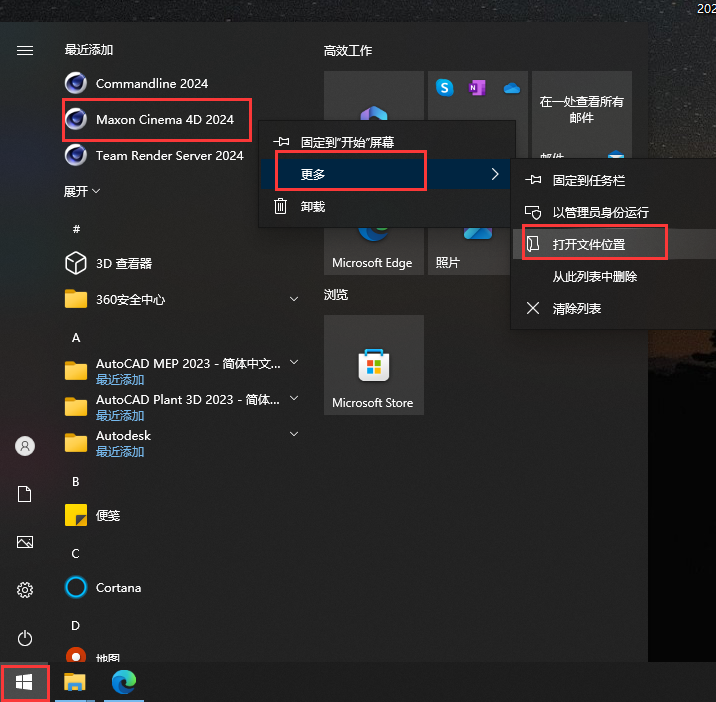Select 固定到"开始"屏幕 in context menu

387,142
